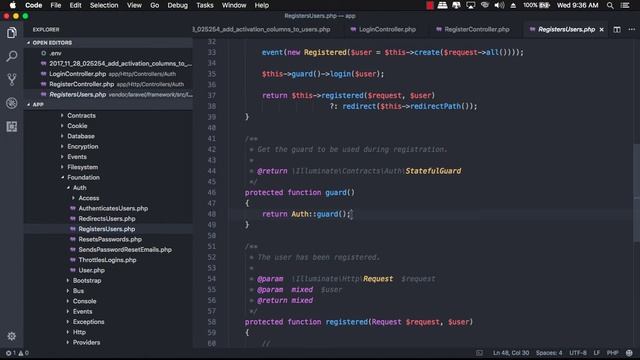Open the editor More Actions menu
The width and height of the screenshot is (640, 360).
point(631,29)
